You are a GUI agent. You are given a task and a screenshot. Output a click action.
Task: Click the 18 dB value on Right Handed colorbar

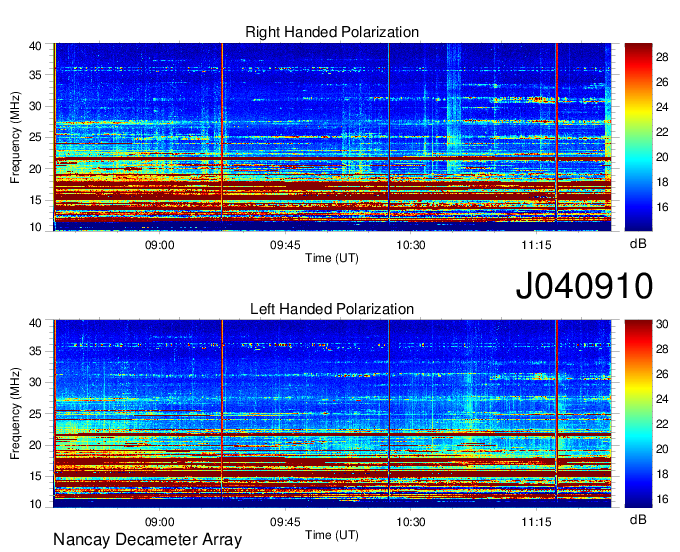pos(662,182)
